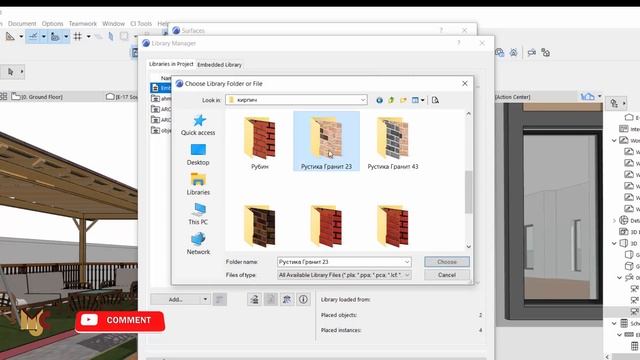Open the guide lines dropdown arrow
The image size is (640, 360).
click(x=43, y=37)
